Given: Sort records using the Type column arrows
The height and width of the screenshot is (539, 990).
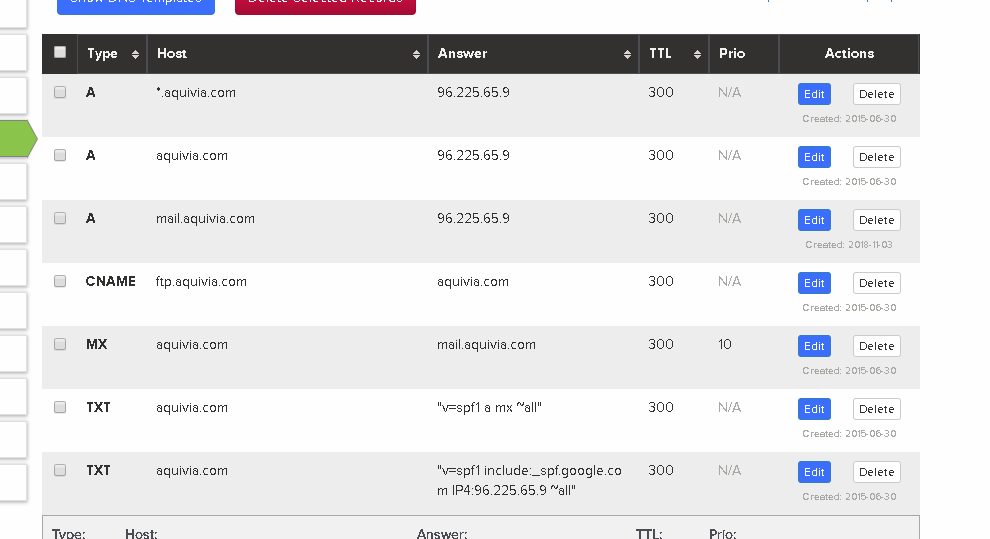Looking at the screenshot, I should pos(135,54).
